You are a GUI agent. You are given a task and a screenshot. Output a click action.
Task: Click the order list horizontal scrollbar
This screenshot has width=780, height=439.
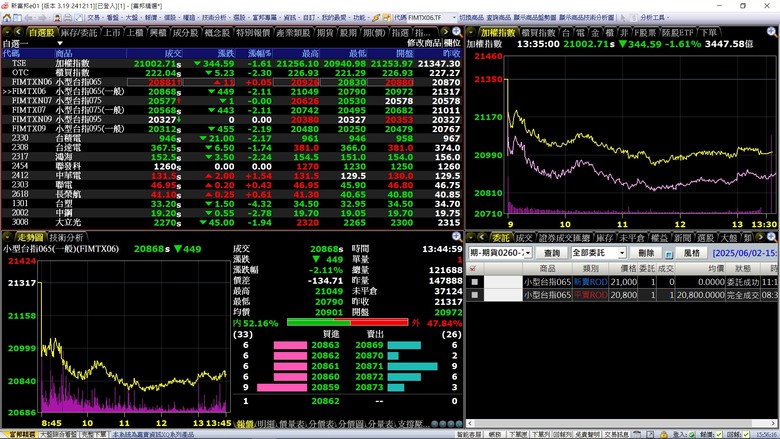623,424
